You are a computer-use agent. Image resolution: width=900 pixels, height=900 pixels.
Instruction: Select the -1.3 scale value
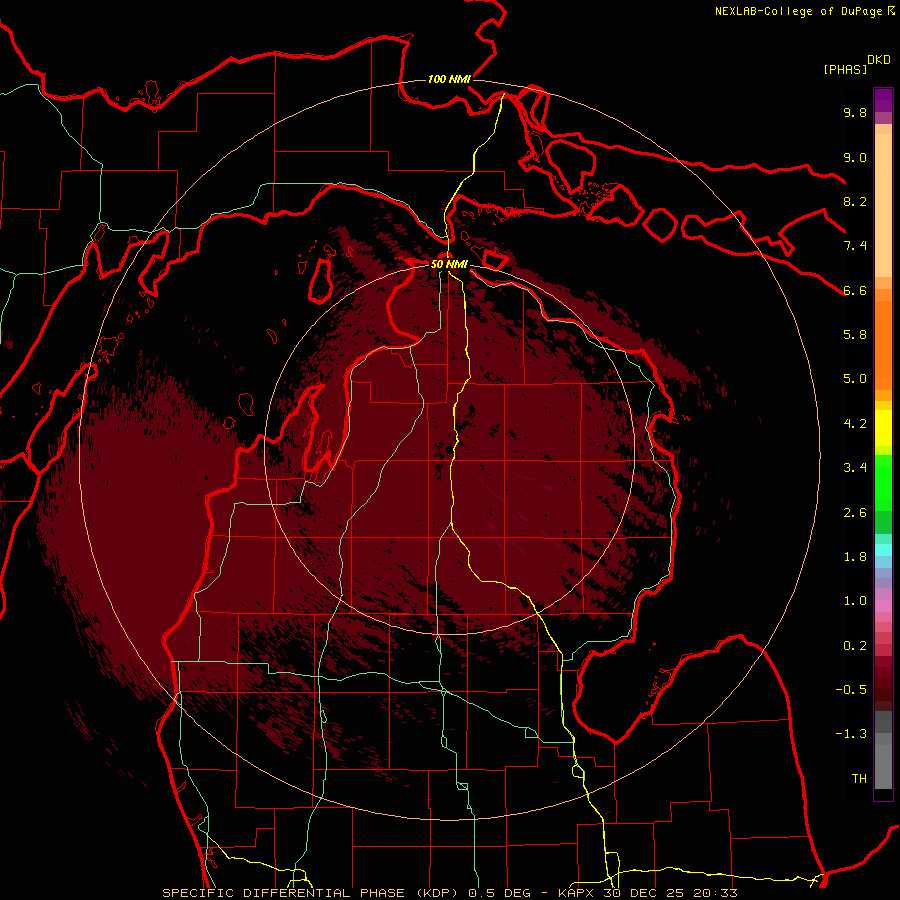851,734
